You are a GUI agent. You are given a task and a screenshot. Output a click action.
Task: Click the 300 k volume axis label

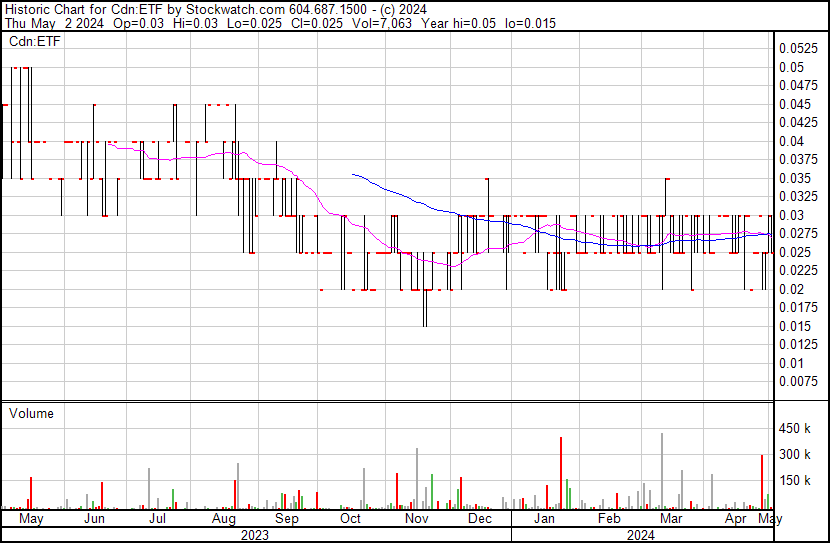click(x=795, y=455)
